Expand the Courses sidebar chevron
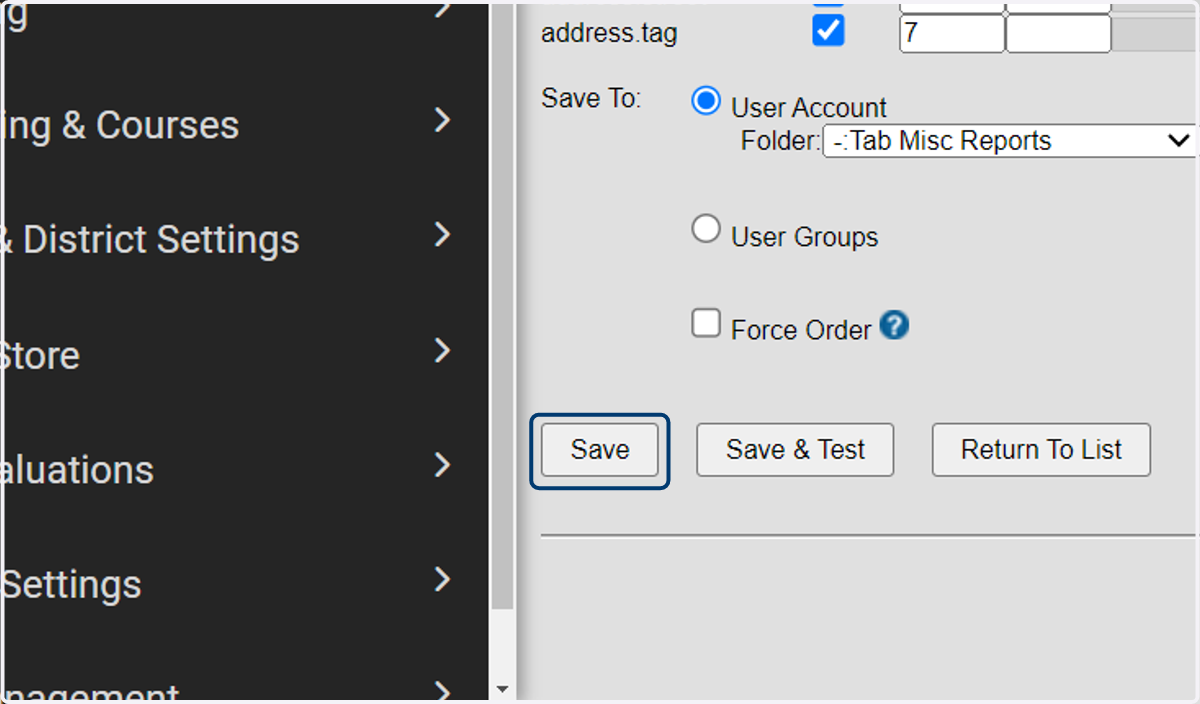Image resolution: width=1200 pixels, height=704 pixels. point(444,121)
